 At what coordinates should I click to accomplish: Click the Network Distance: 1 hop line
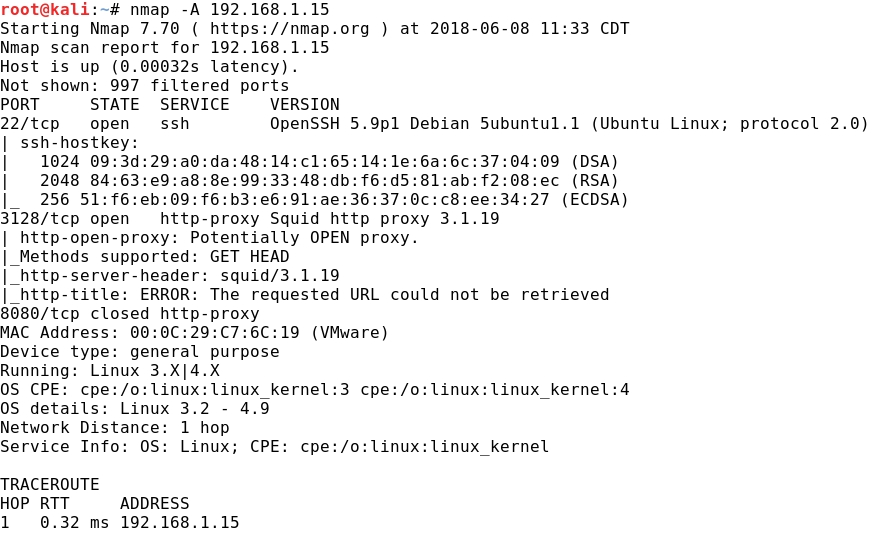pos(115,428)
